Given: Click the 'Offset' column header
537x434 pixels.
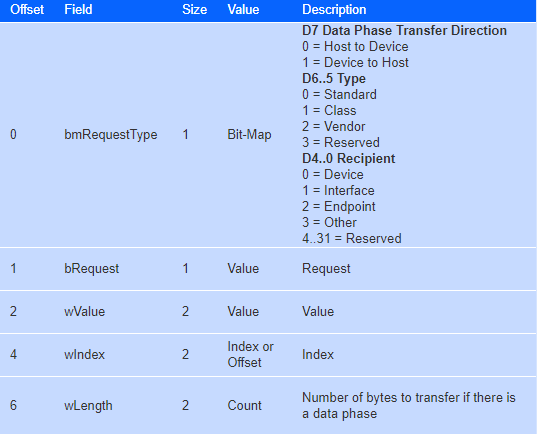Looking at the screenshot, I should click(x=27, y=10).
